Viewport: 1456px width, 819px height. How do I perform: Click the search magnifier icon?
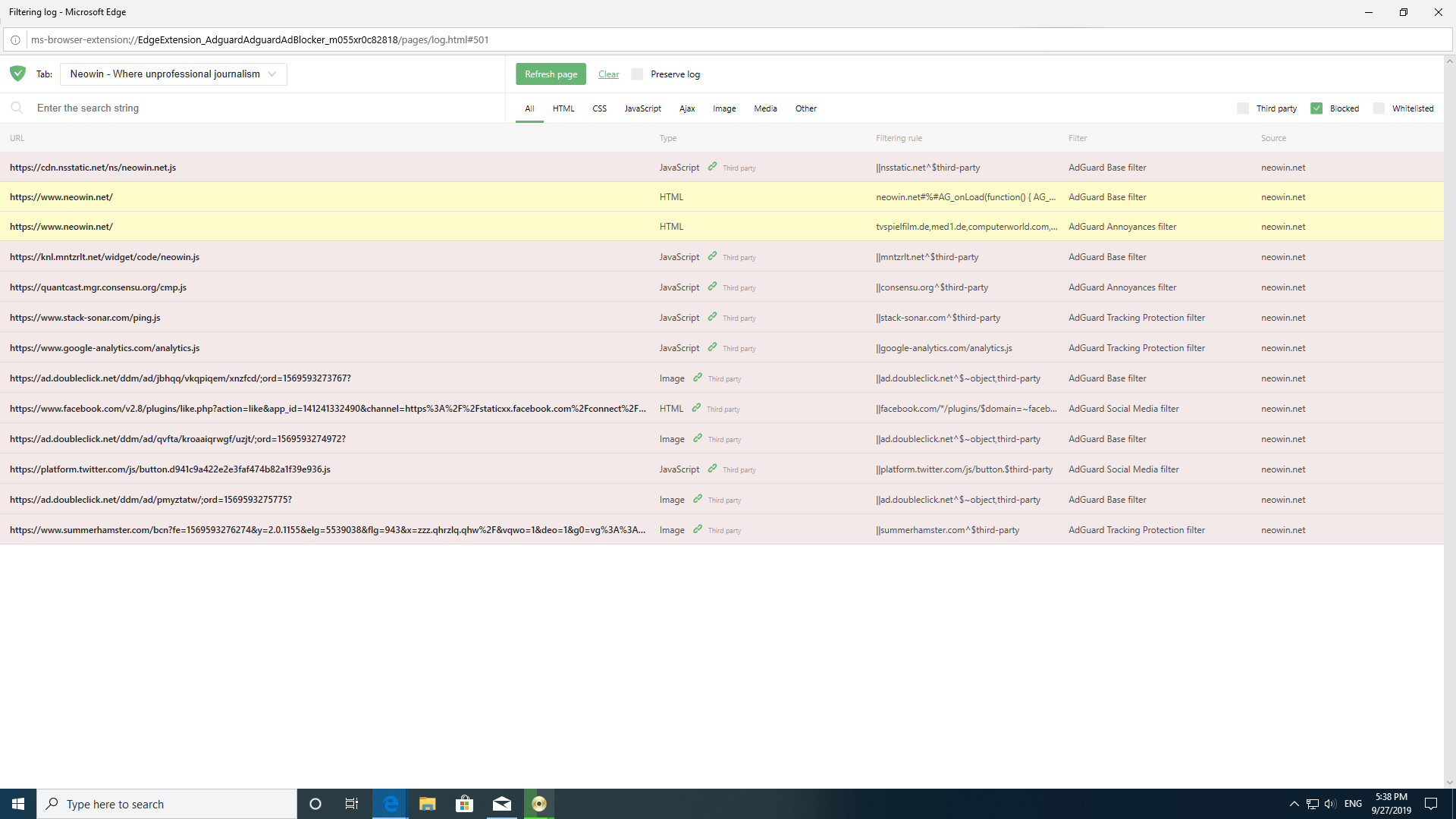click(x=17, y=108)
